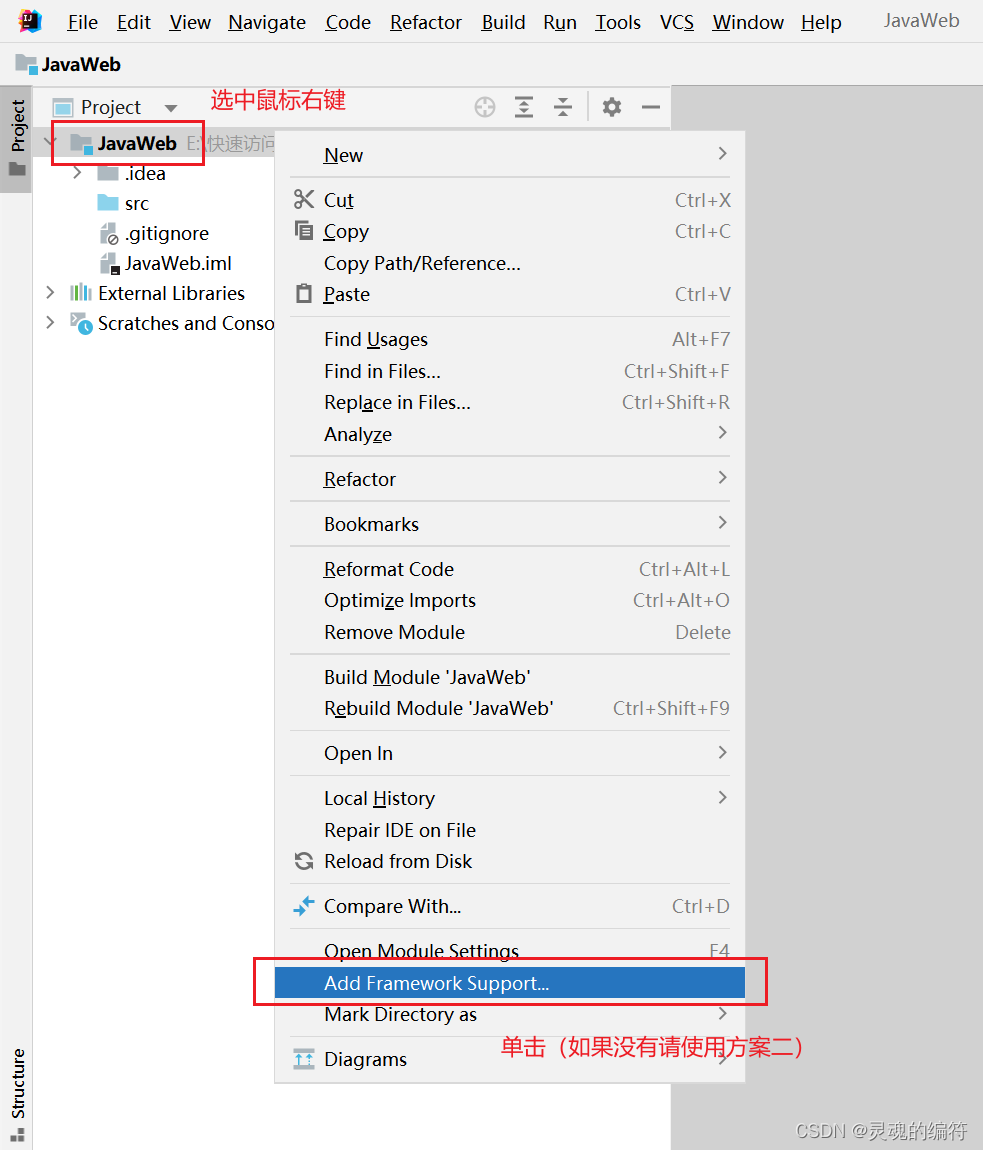
Task: Click the Diagrams icon in context menu
Action: tap(304, 1059)
